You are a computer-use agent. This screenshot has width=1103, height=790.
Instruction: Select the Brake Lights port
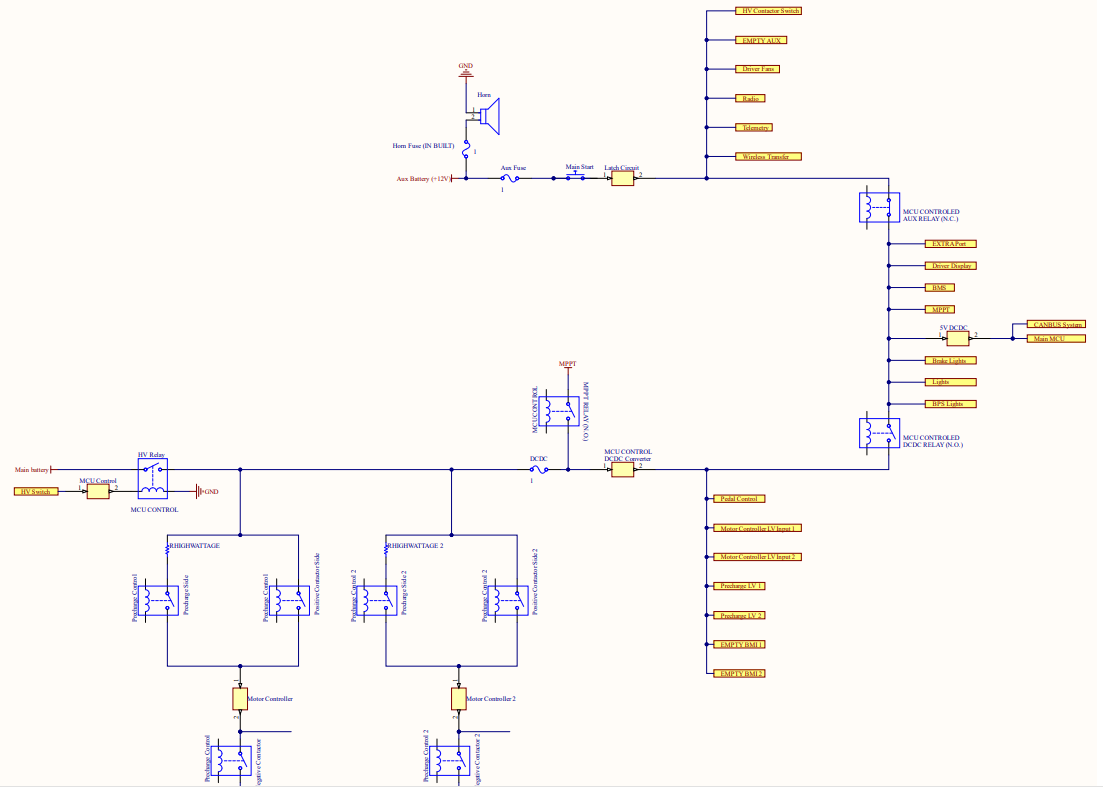(950, 360)
